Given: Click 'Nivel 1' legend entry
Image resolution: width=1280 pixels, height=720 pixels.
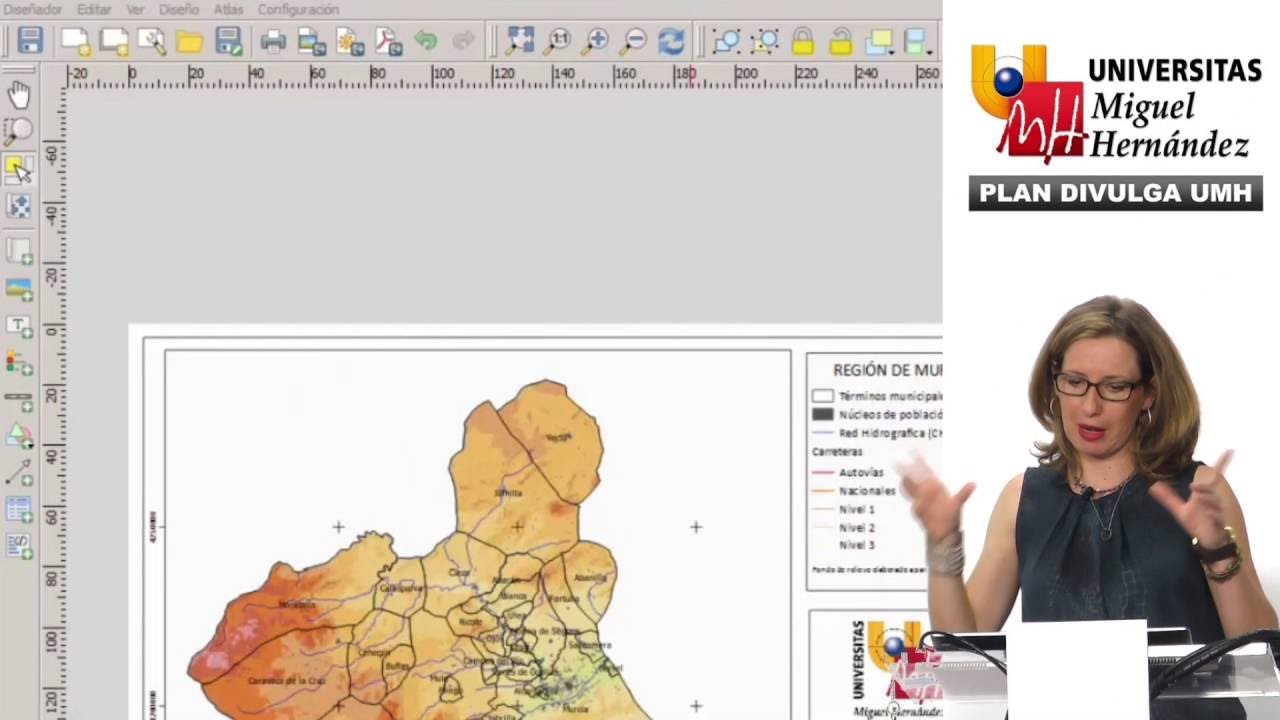Looking at the screenshot, I should 857,509.
